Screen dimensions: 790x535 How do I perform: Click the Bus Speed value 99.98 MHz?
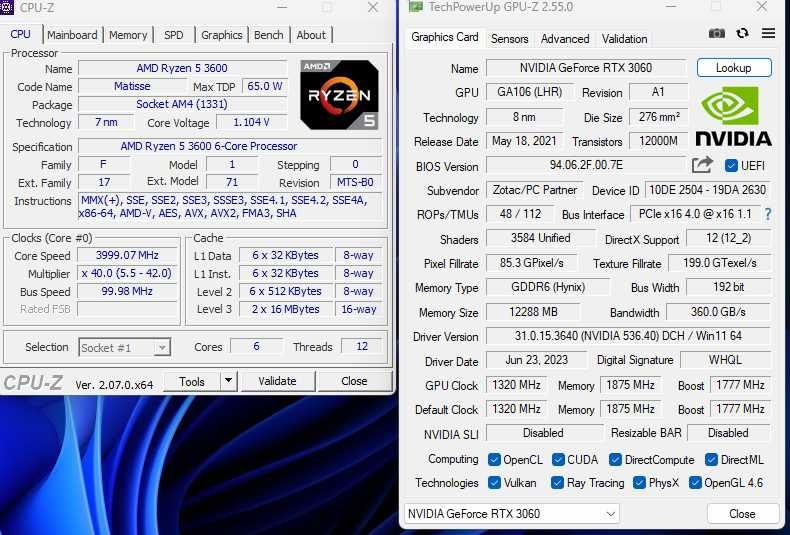(x=127, y=291)
